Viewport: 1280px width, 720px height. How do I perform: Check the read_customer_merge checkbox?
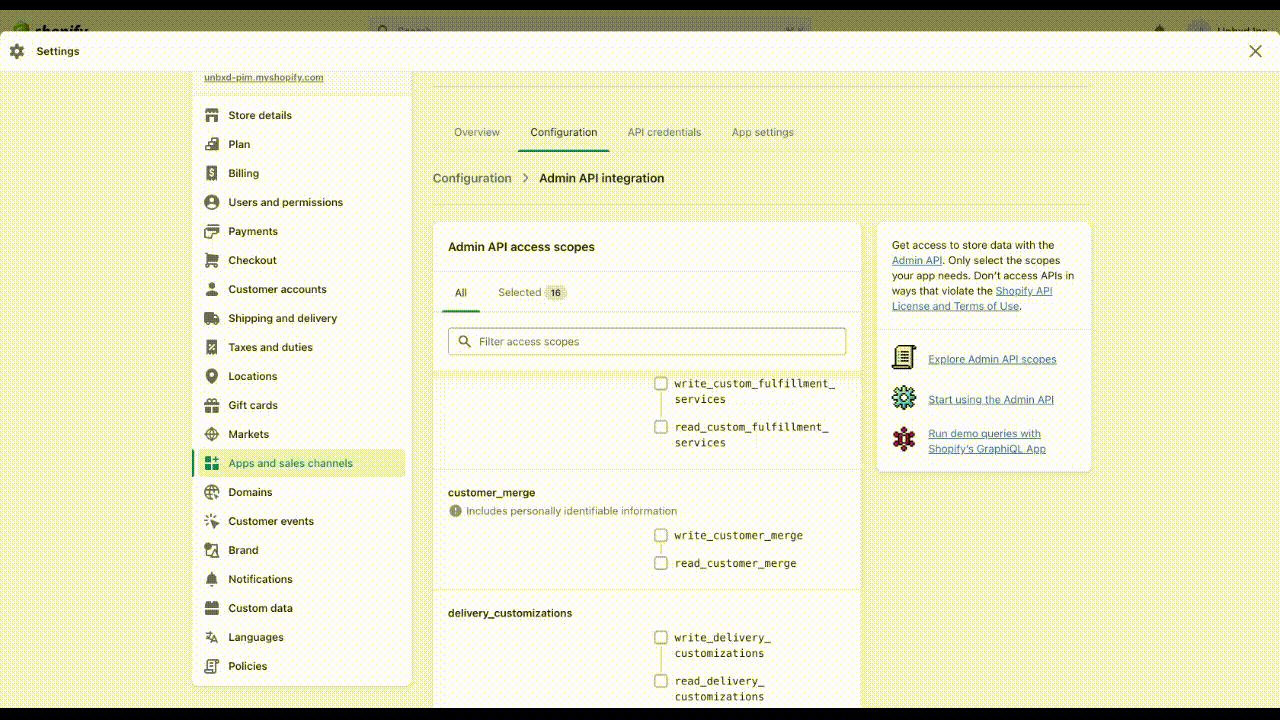[661, 563]
